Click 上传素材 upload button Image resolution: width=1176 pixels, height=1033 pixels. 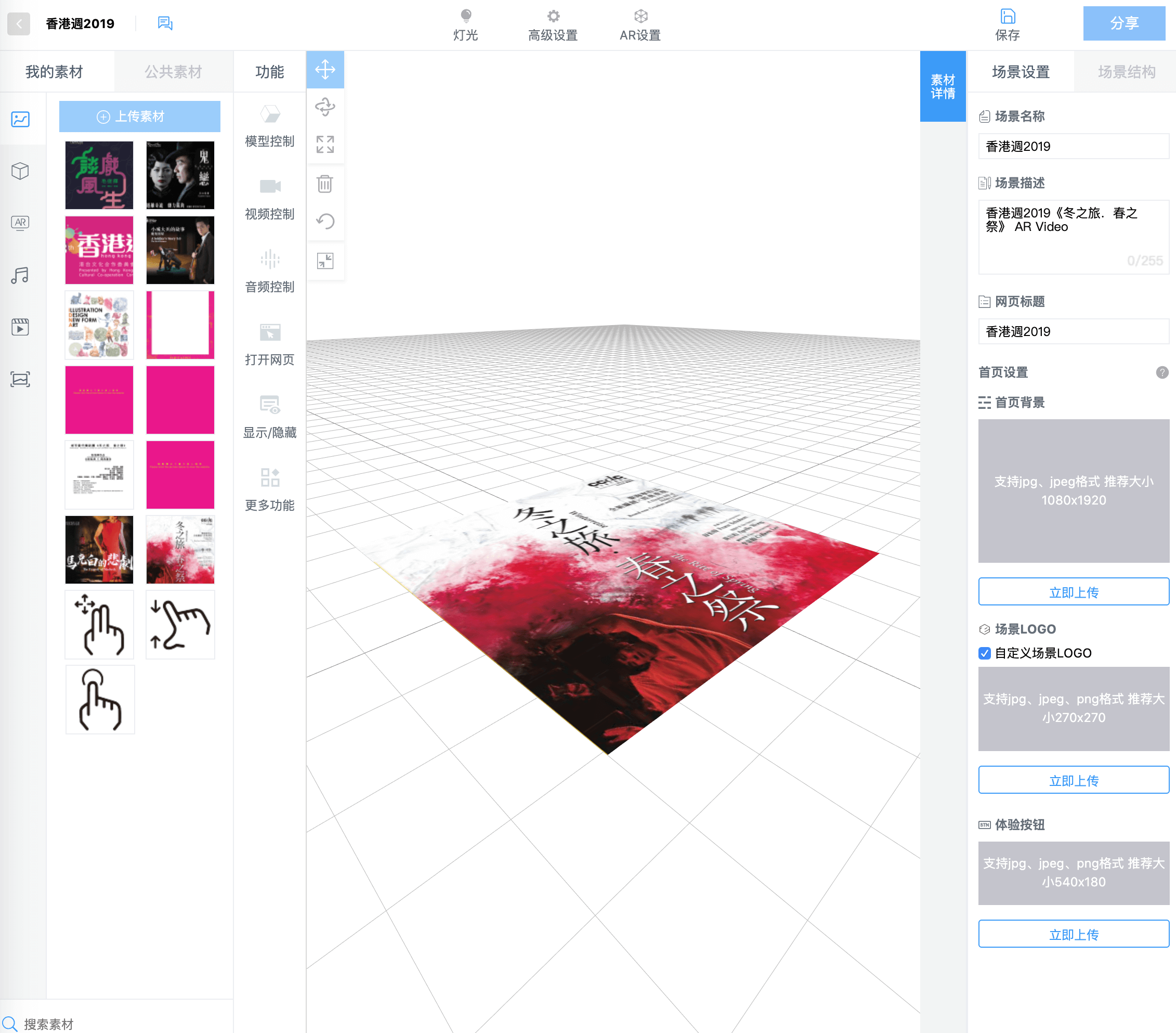pyautogui.click(x=139, y=116)
